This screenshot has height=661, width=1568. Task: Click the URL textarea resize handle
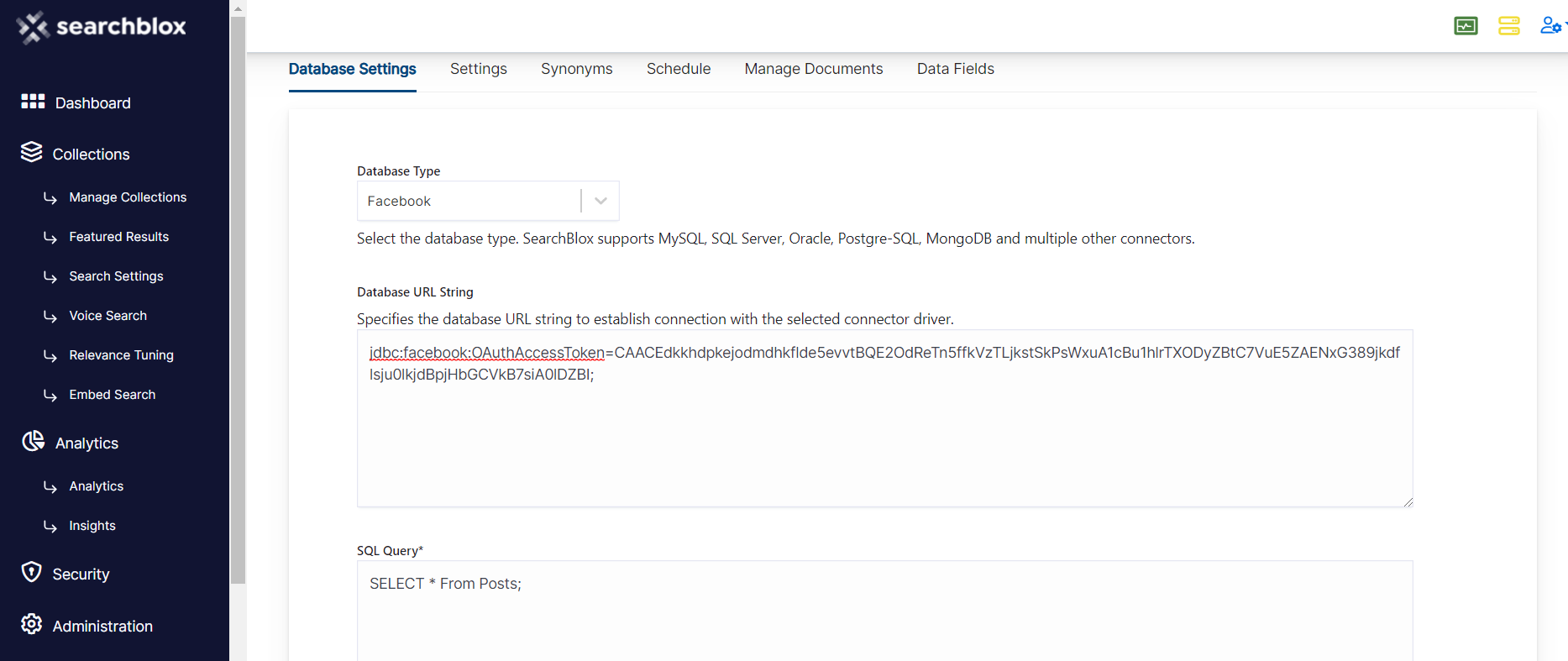pos(1408,501)
